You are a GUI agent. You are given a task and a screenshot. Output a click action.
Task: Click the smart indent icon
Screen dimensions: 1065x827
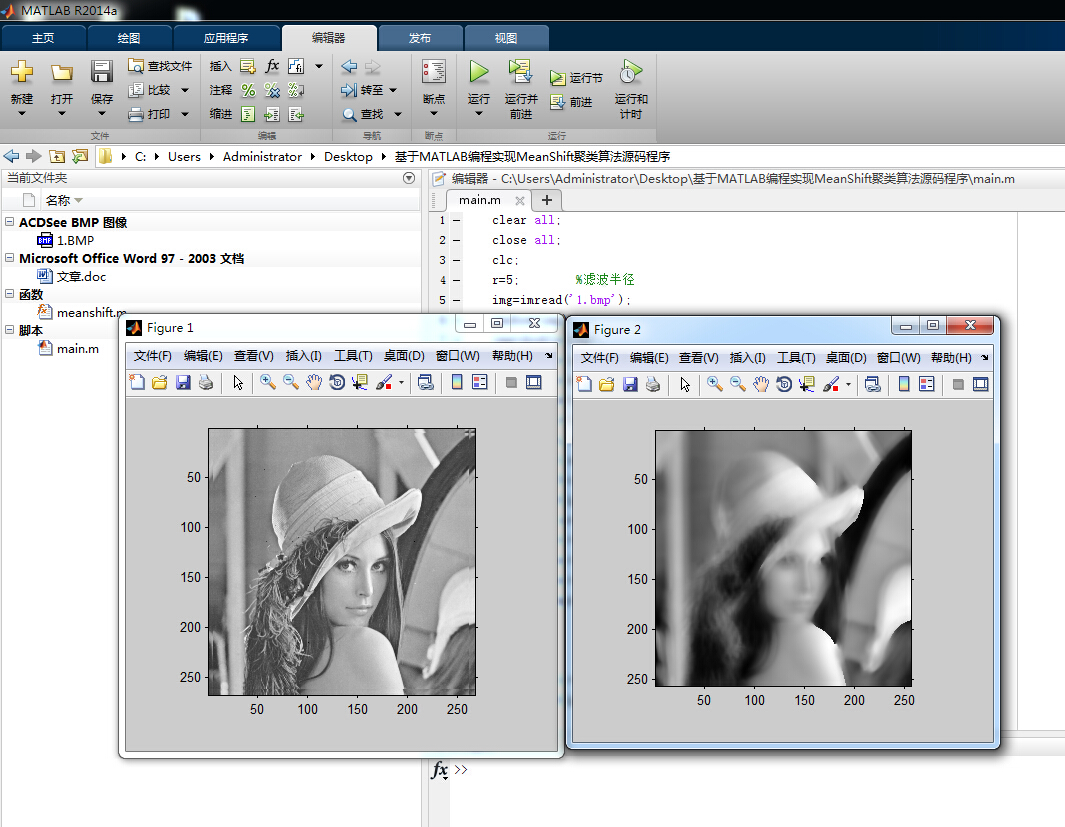pos(248,114)
